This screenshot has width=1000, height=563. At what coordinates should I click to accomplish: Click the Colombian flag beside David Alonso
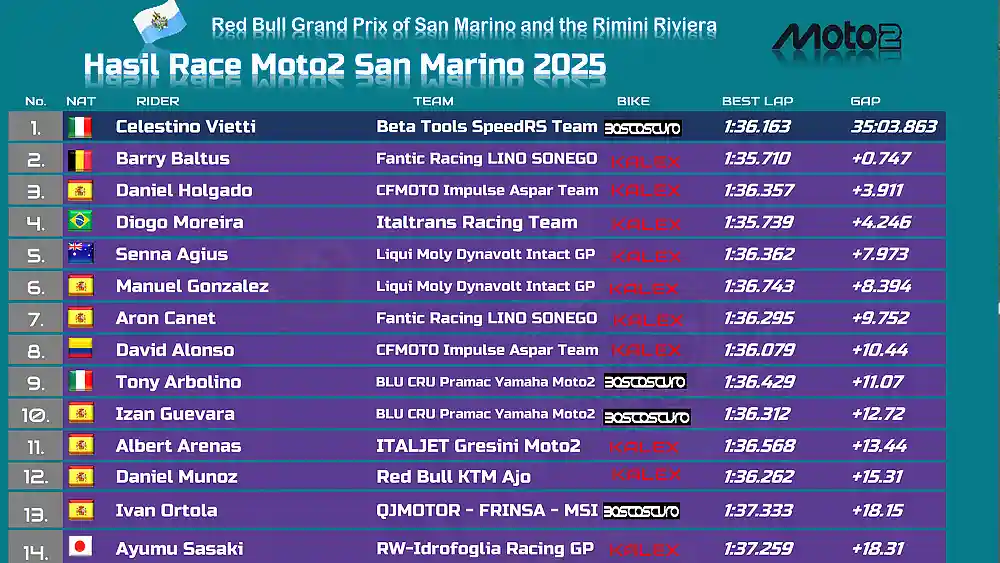click(x=80, y=349)
